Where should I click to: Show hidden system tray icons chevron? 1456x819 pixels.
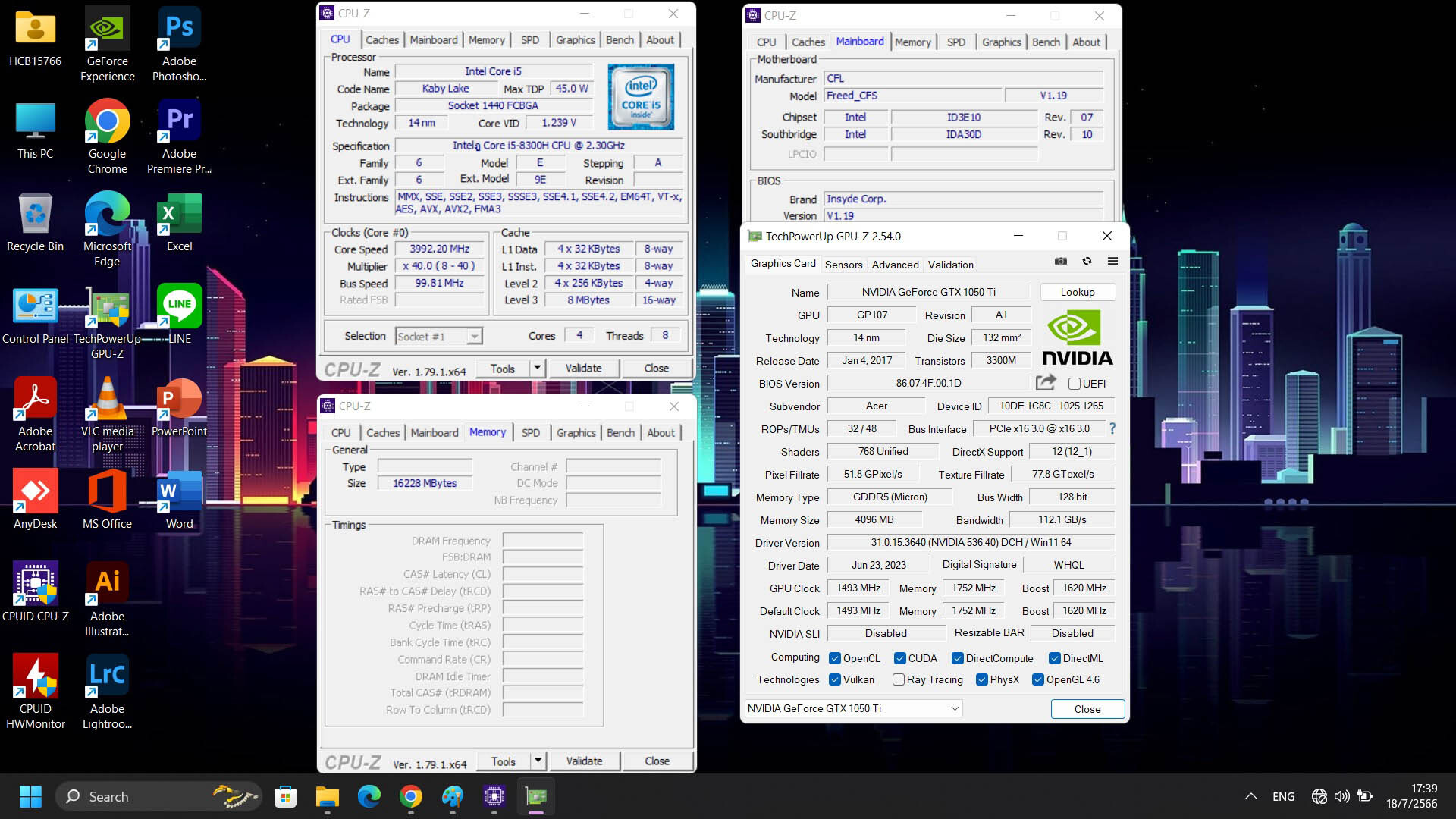point(1251,796)
